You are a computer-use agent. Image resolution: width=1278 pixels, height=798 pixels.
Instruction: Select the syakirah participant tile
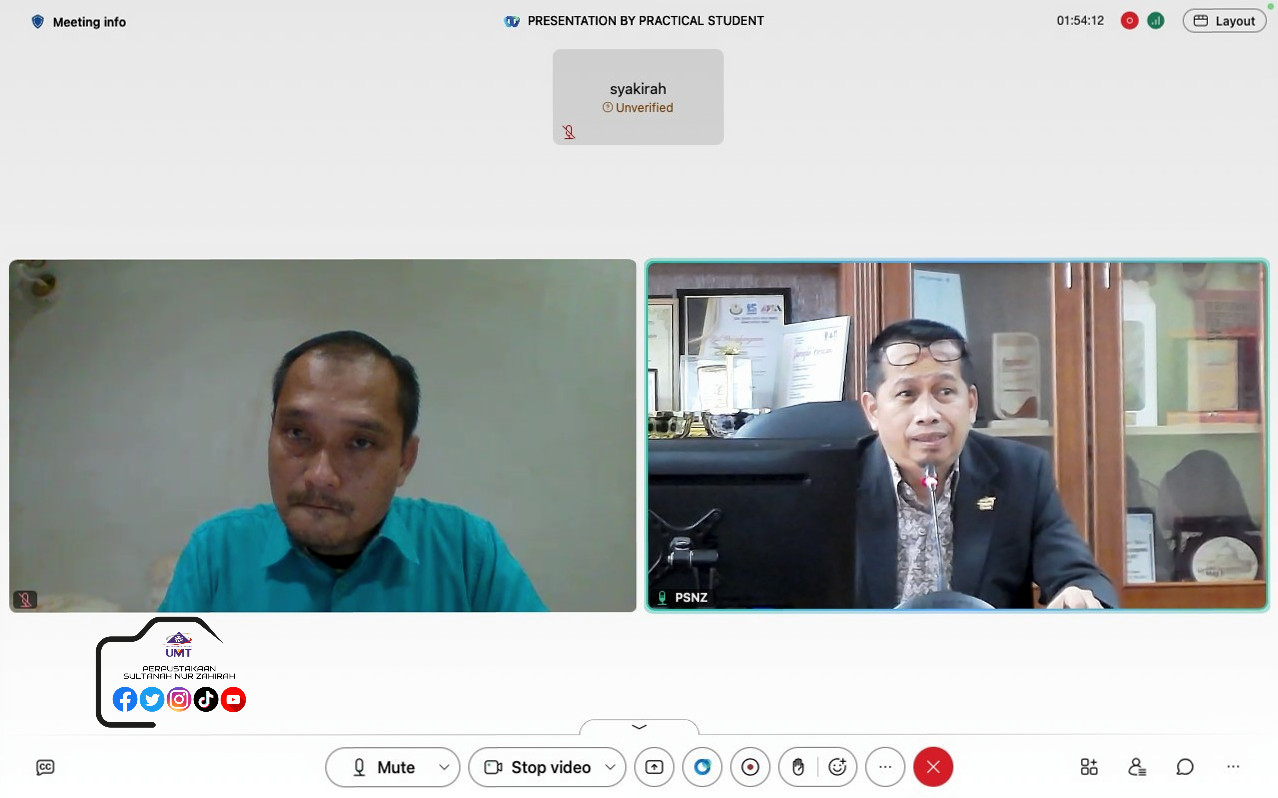[638, 97]
